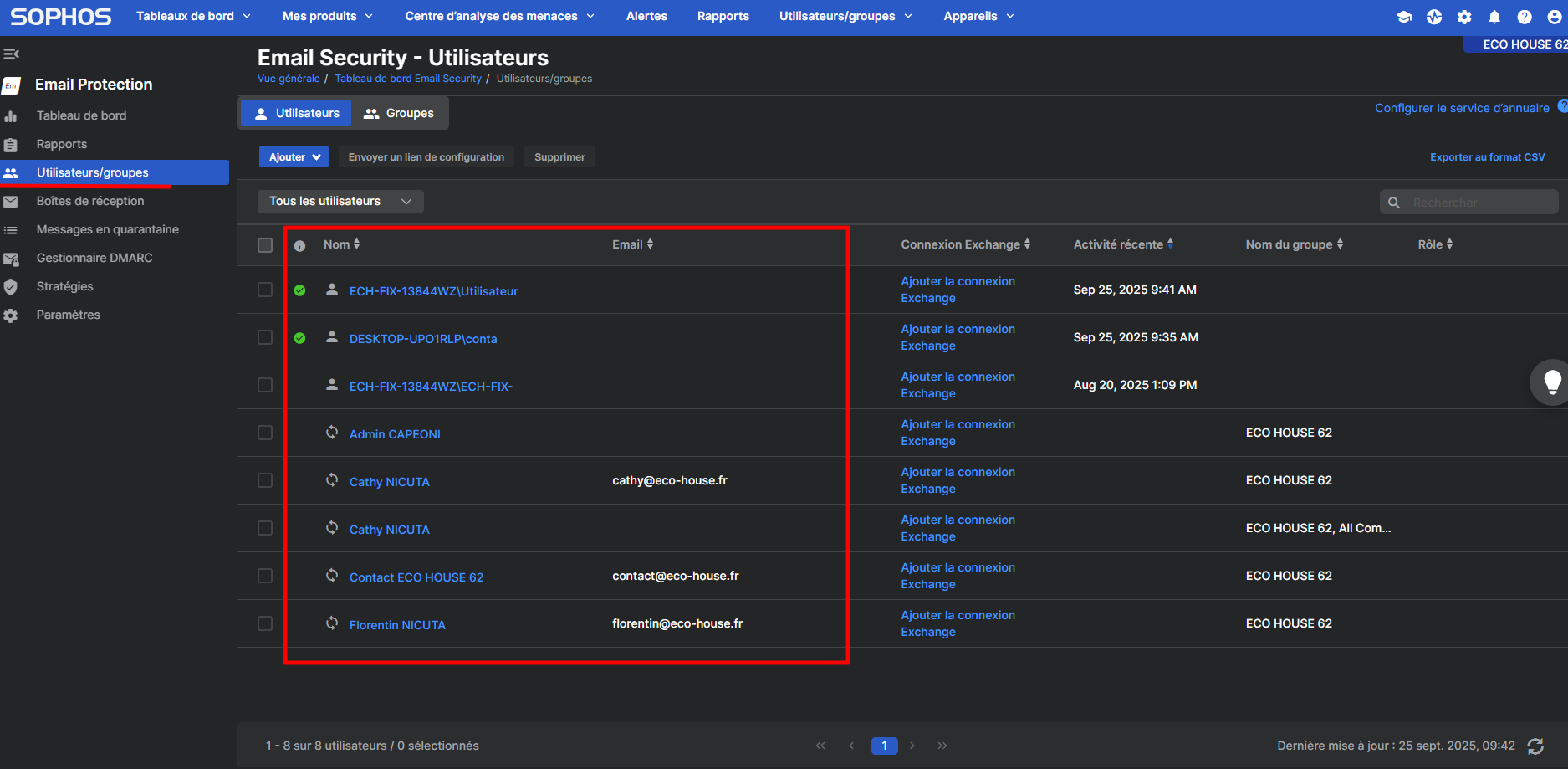Add Exchange connection for Admin CAPEONI
Viewport: 1568px width, 769px height.
[958, 433]
